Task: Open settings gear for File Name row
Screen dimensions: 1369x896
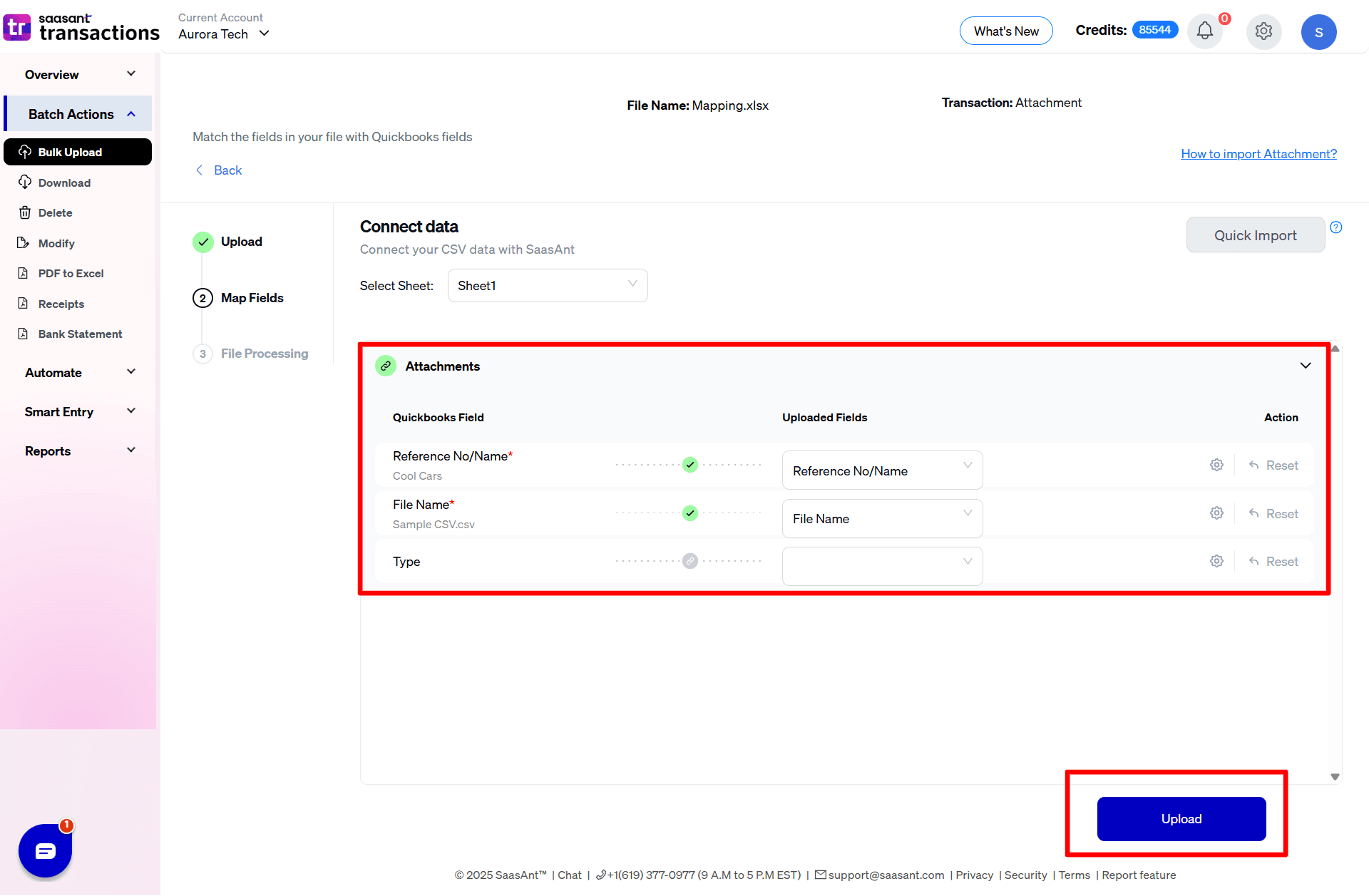Action: [1216, 513]
